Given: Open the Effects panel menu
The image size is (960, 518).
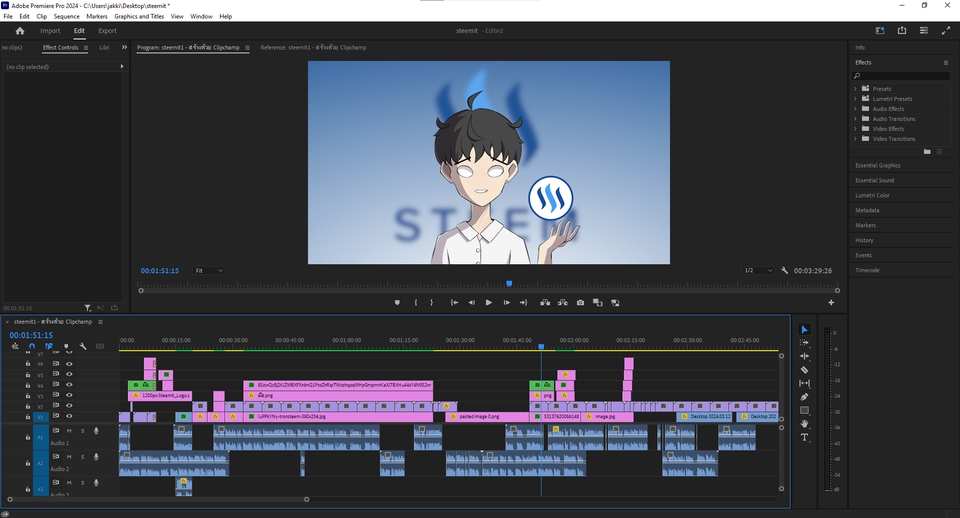Looking at the screenshot, I should [x=946, y=62].
